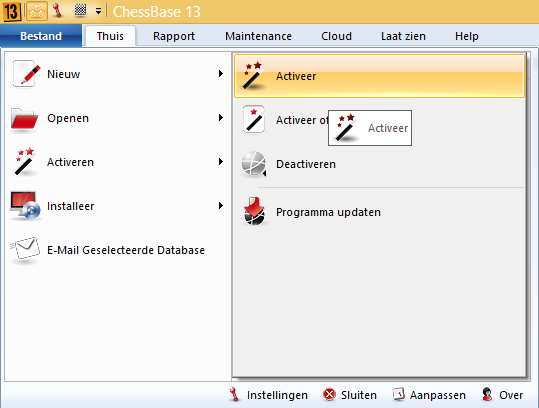The width and height of the screenshot is (539, 408).
Task: Expand the Activeren submenu arrow
Action: [x=221, y=162]
